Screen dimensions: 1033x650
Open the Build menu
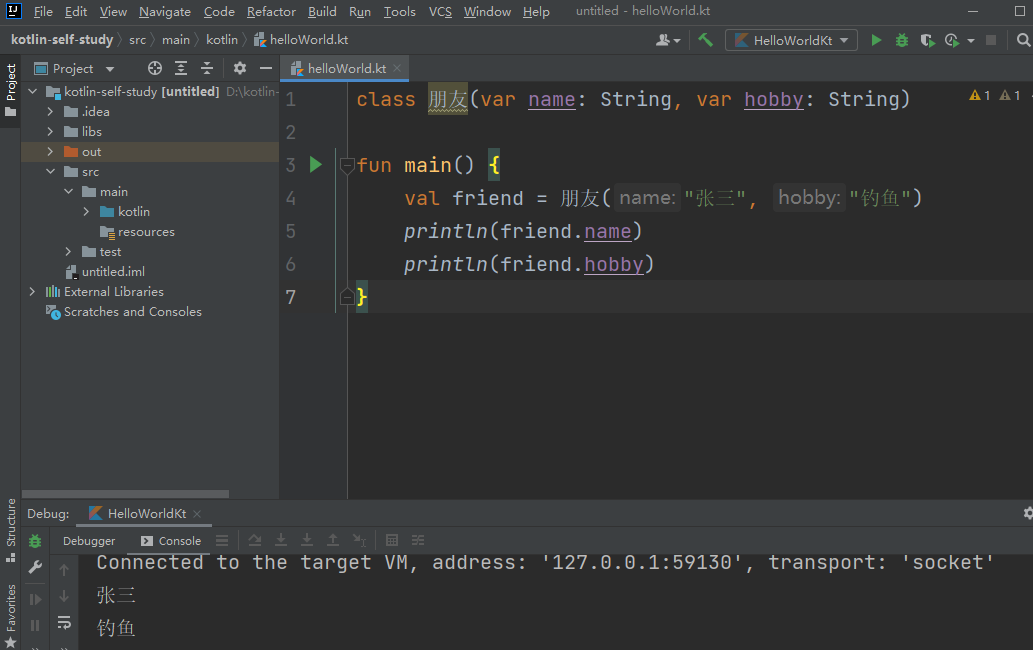pos(322,12)
